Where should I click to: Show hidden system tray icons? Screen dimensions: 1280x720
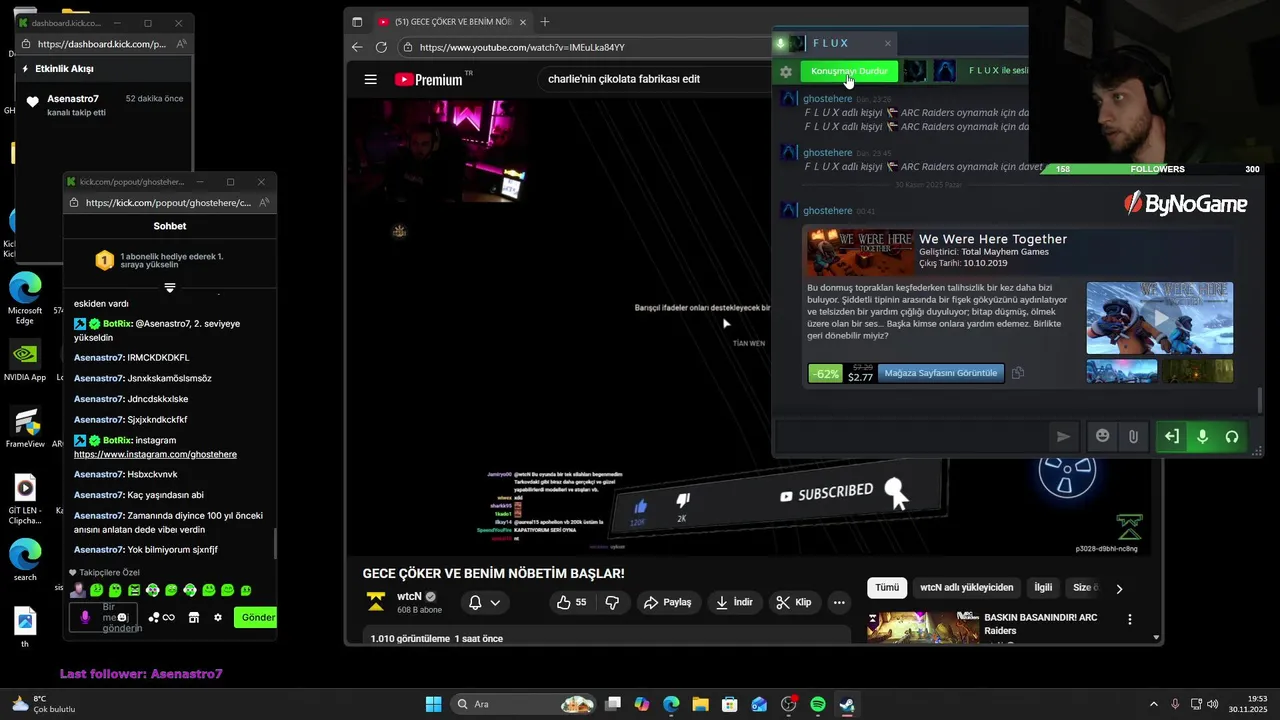click(1153, 704)
